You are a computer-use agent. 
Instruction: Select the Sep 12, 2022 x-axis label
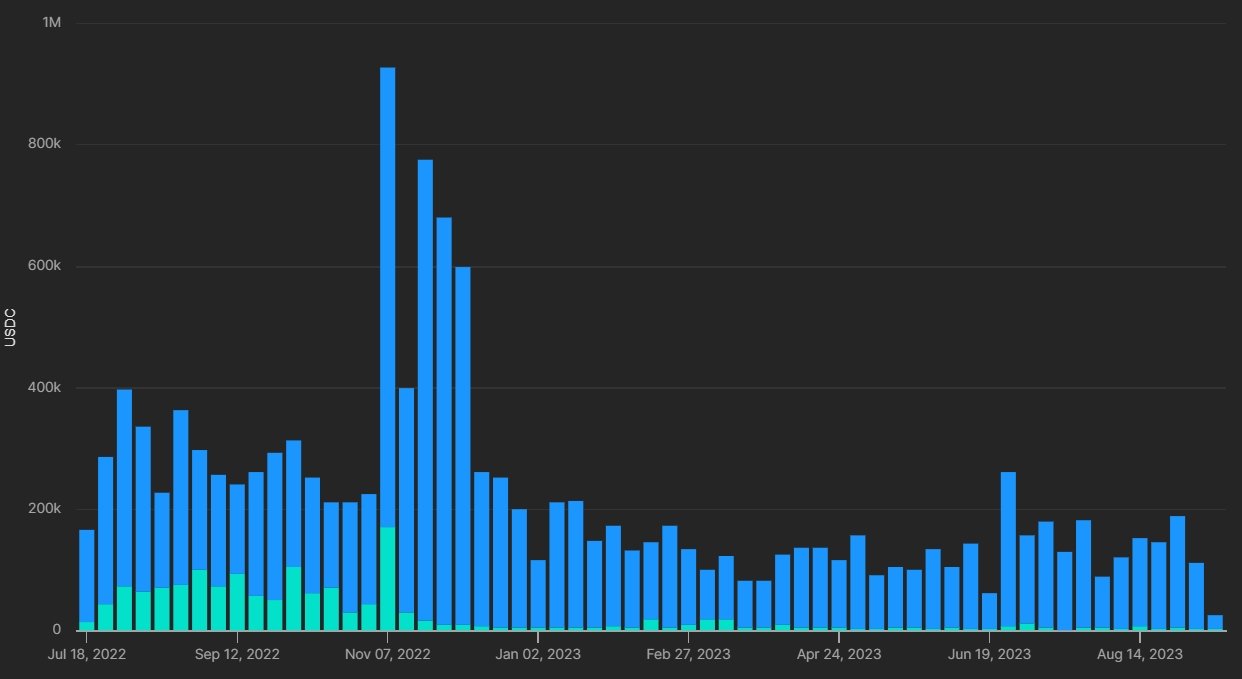237,655
